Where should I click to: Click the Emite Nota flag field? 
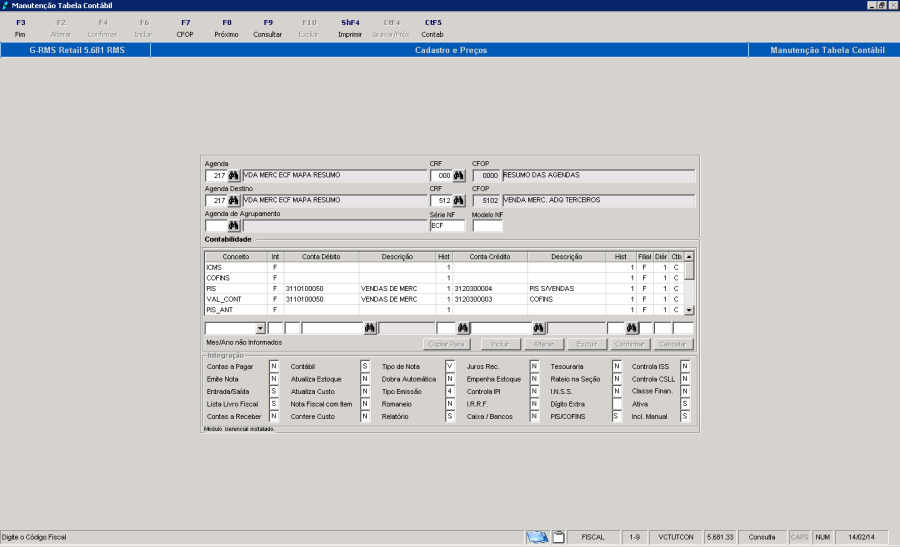click(x=274, y=379)
